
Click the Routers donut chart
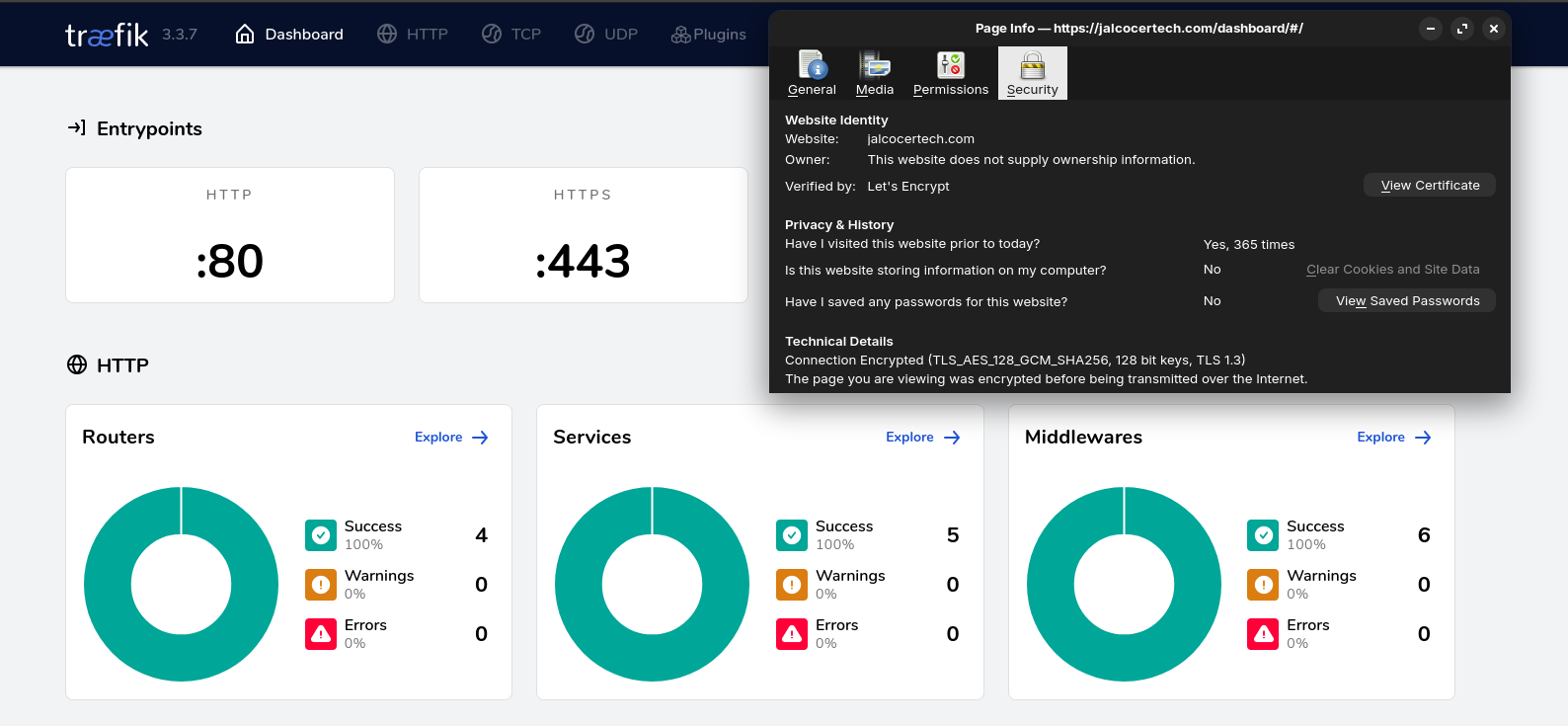[x=182, y=584]
